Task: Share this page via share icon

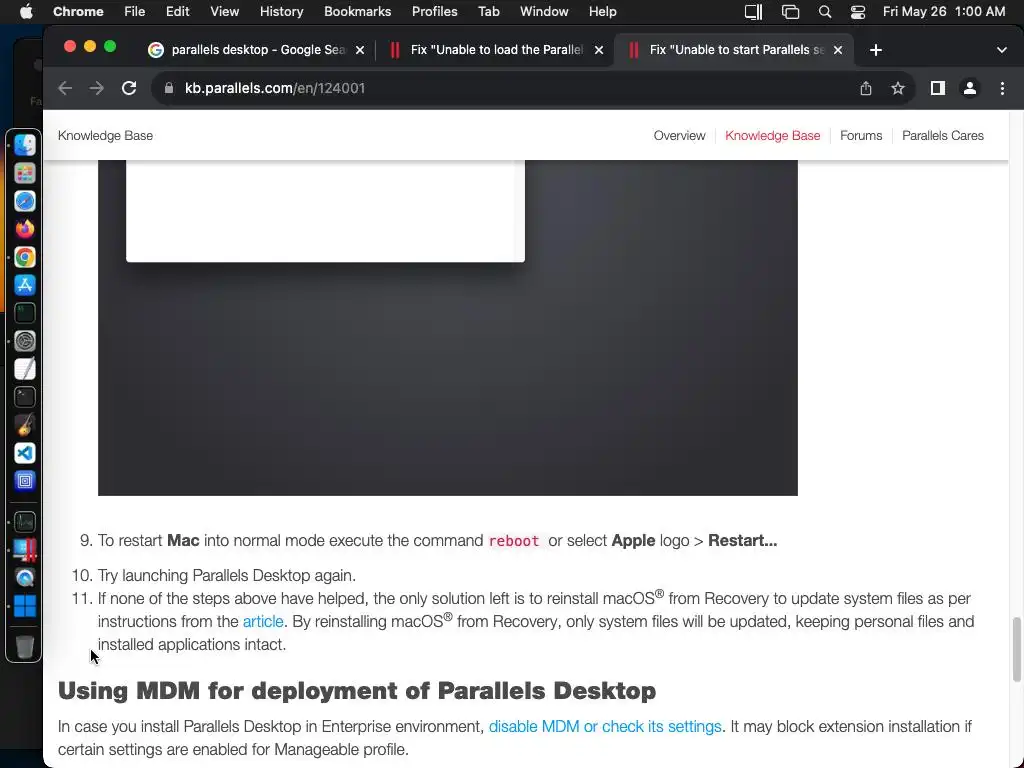Action: (x=866, y=88)
